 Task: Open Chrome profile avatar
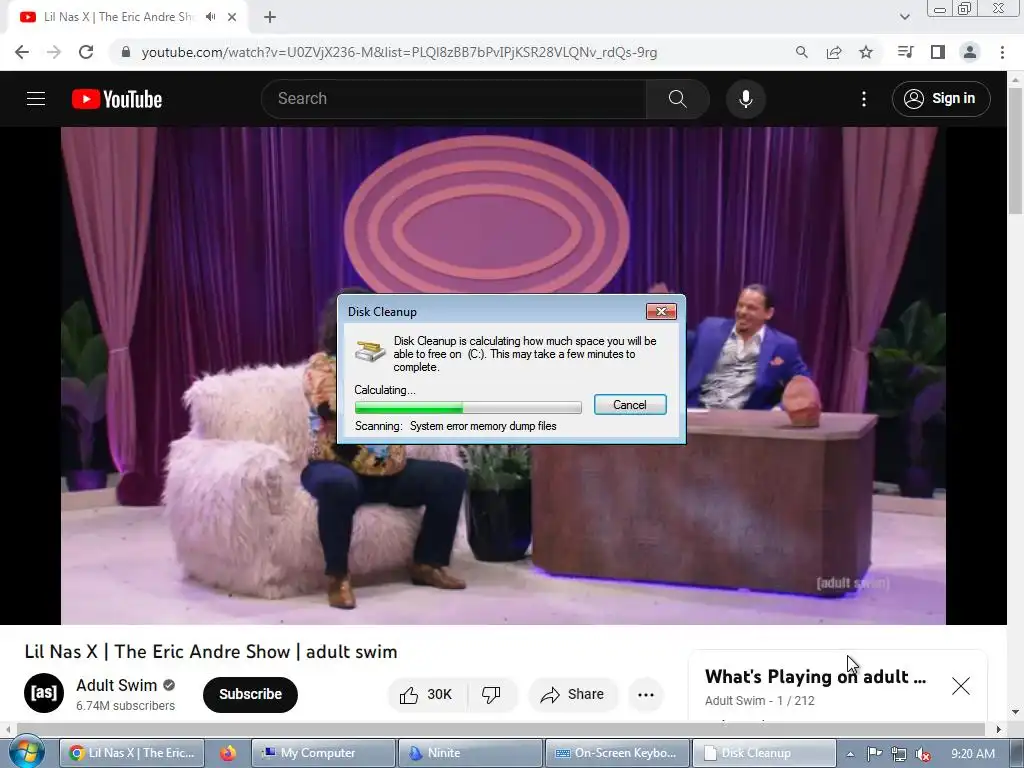(970, 52)
